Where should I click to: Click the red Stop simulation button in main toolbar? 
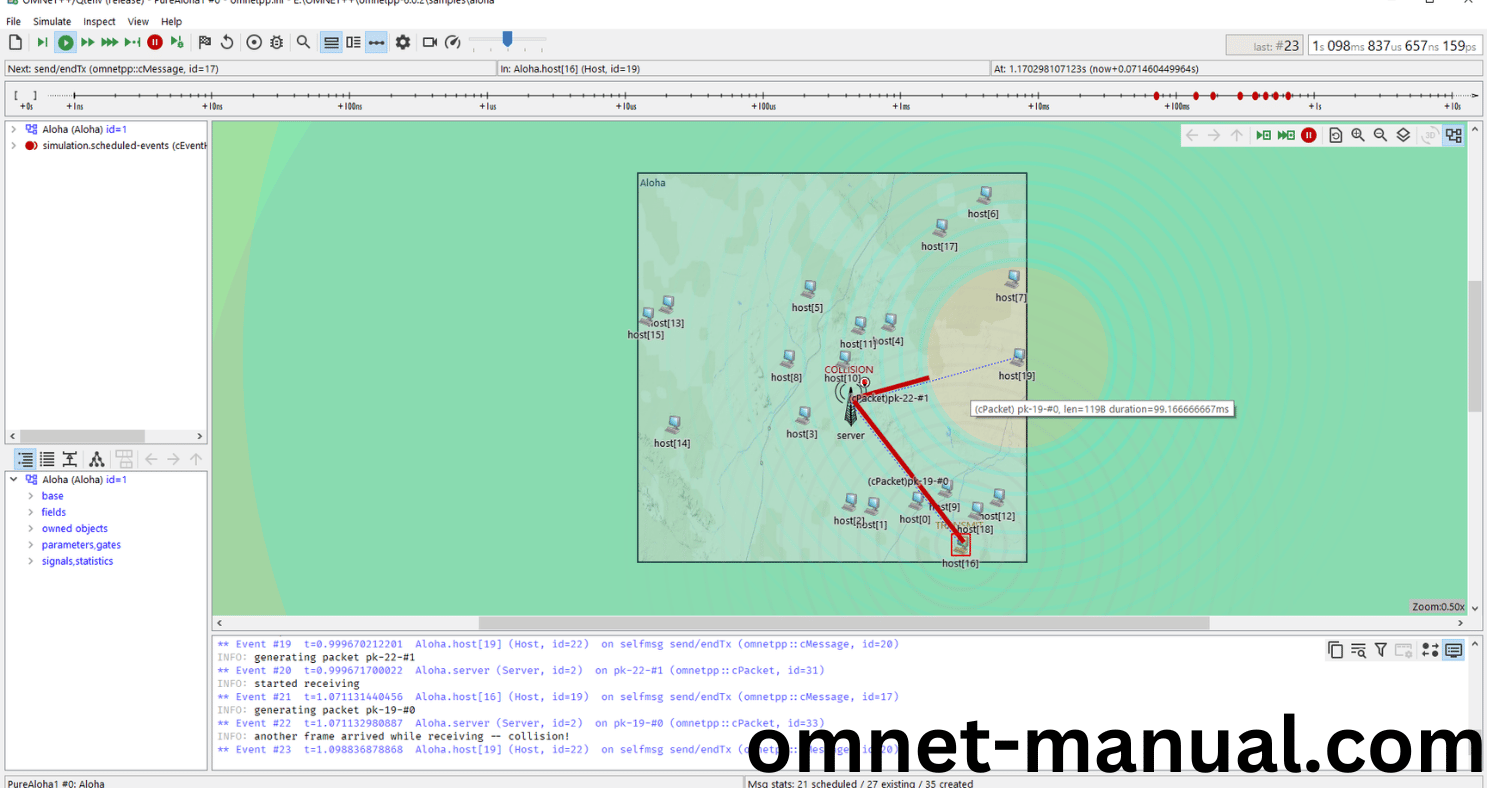point(155,42)
